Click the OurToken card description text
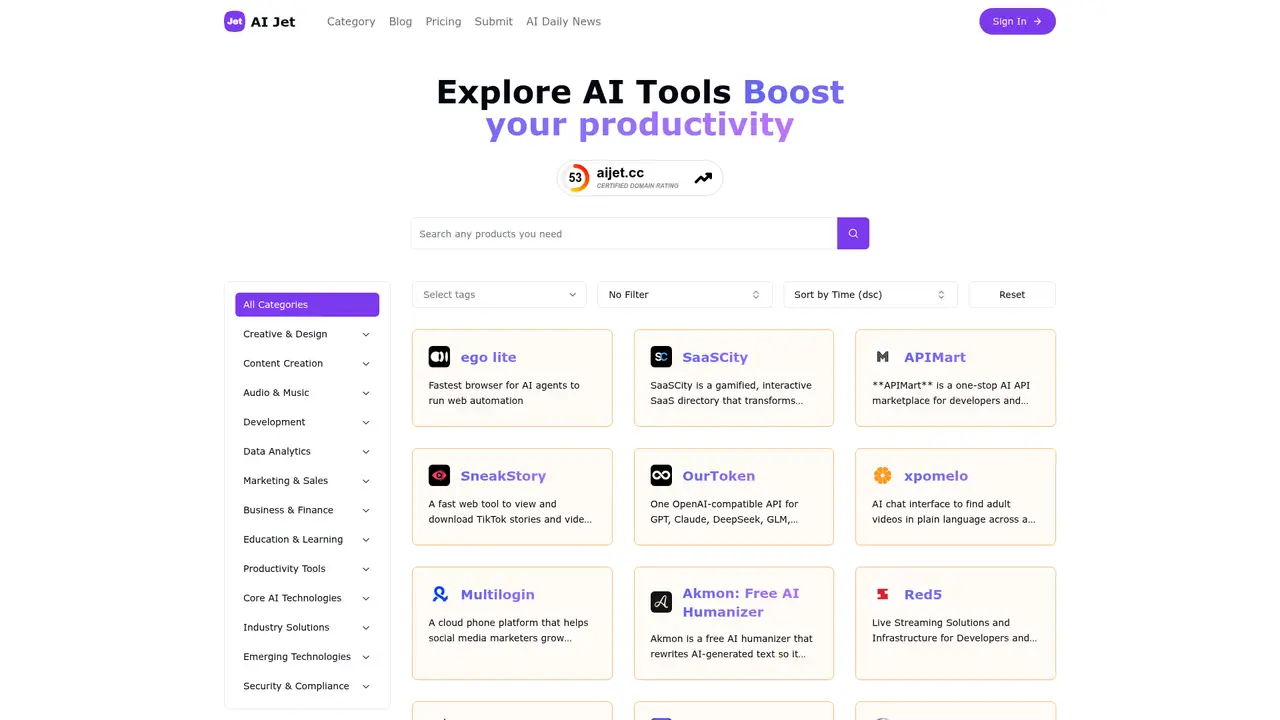The height and width of the screenshot is (720, 1280). point(725,512)
